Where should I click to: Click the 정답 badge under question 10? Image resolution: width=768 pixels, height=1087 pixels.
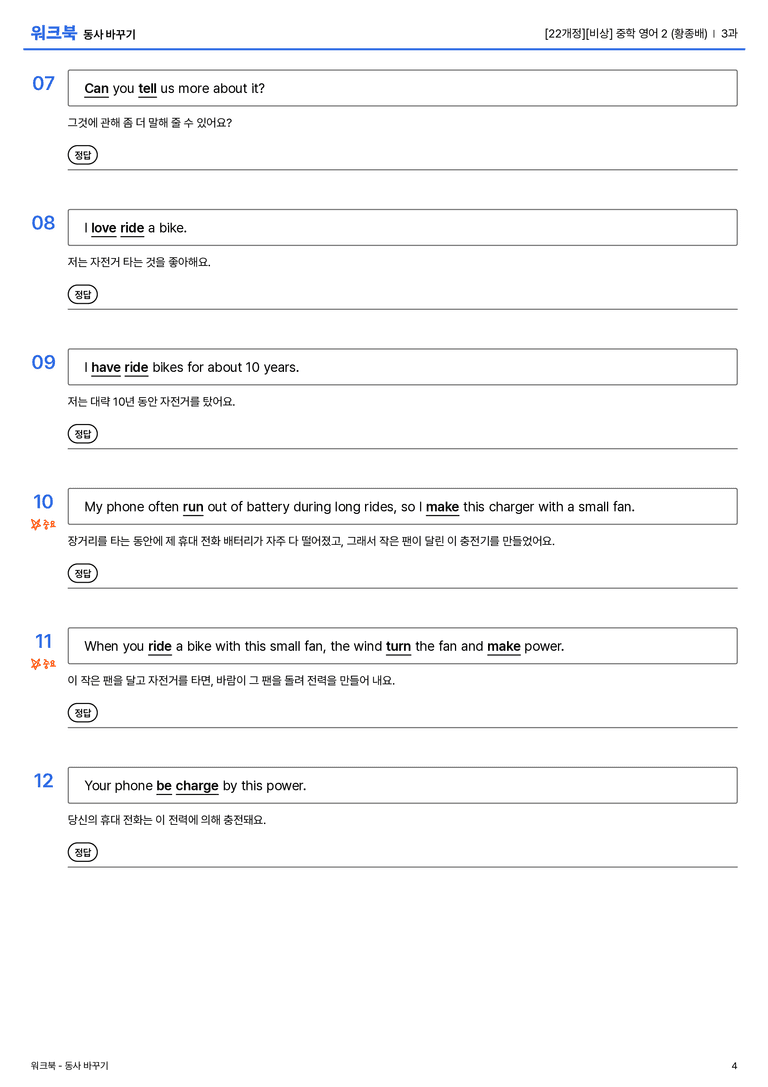tap(82, 573)
